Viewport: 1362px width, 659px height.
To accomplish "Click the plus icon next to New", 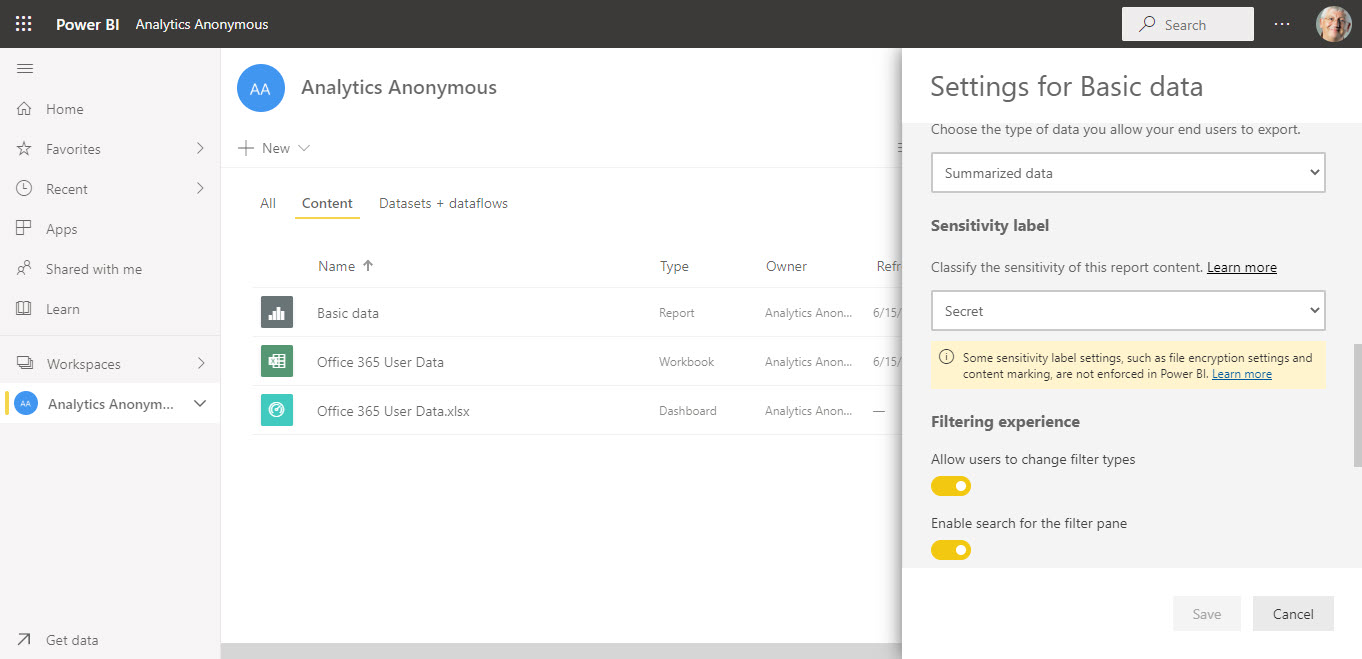I will [246, 148].
